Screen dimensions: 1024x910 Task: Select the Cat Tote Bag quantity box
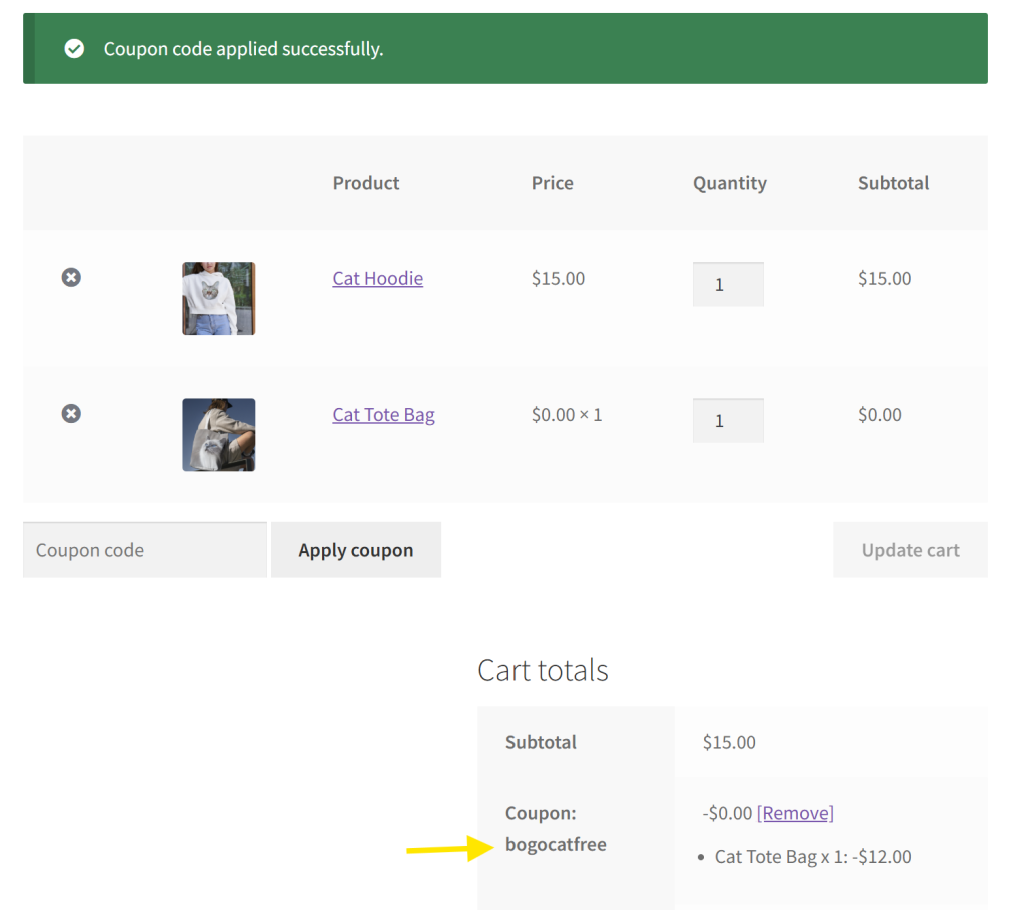728,420
